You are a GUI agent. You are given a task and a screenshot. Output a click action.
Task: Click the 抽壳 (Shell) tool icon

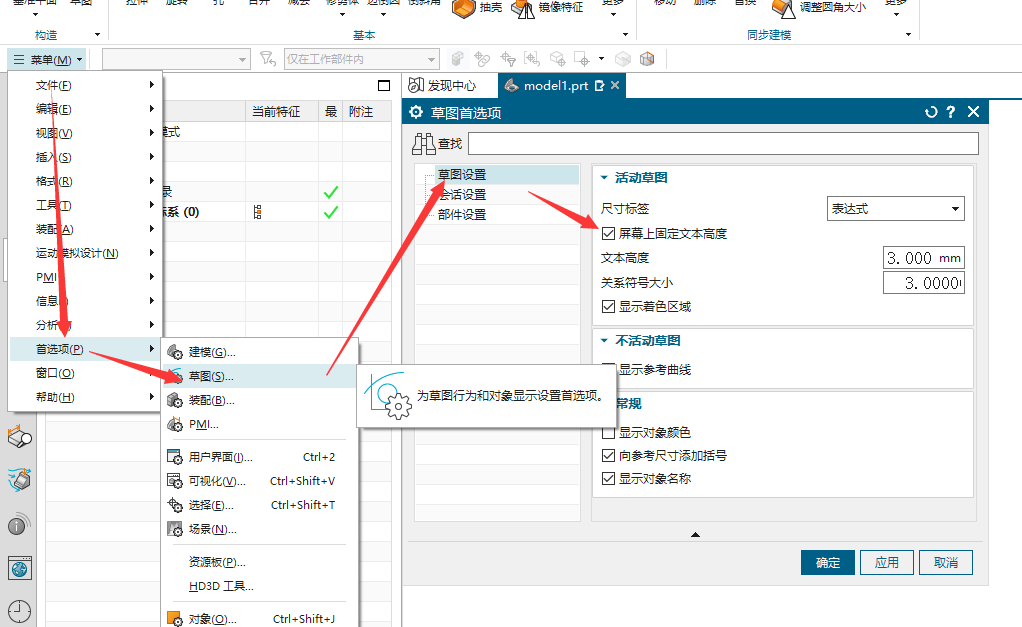[x=463, y=8]
